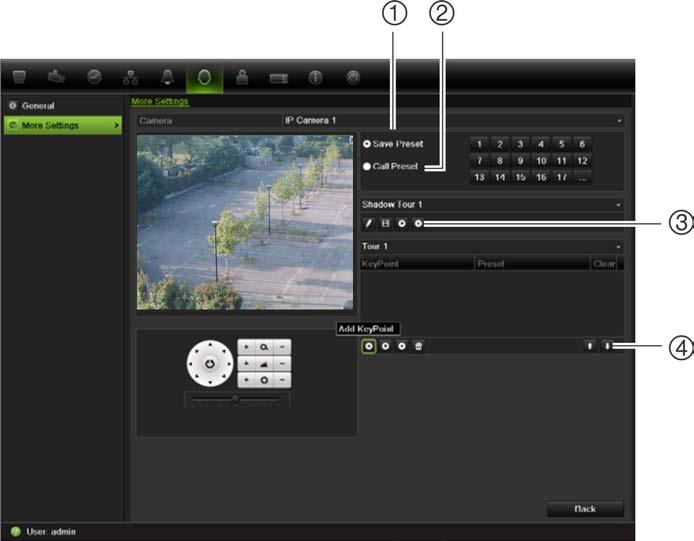The width and height of the screenshot is (694, 541).
Task: Expand the Camera dropdown arrow
Action: click(x=619, y=121)
